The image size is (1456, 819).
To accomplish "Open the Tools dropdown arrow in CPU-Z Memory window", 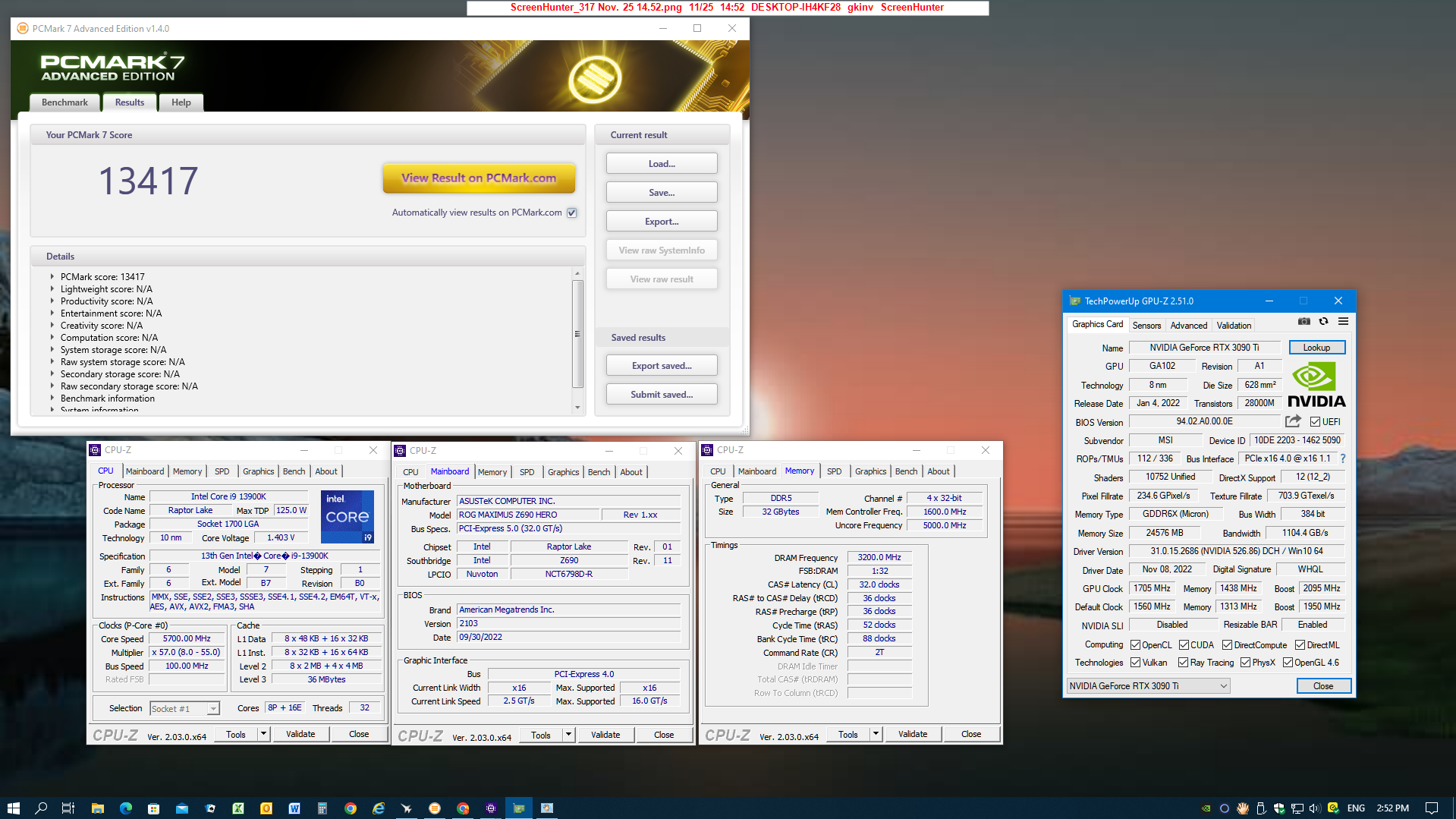I will point(876,734).
